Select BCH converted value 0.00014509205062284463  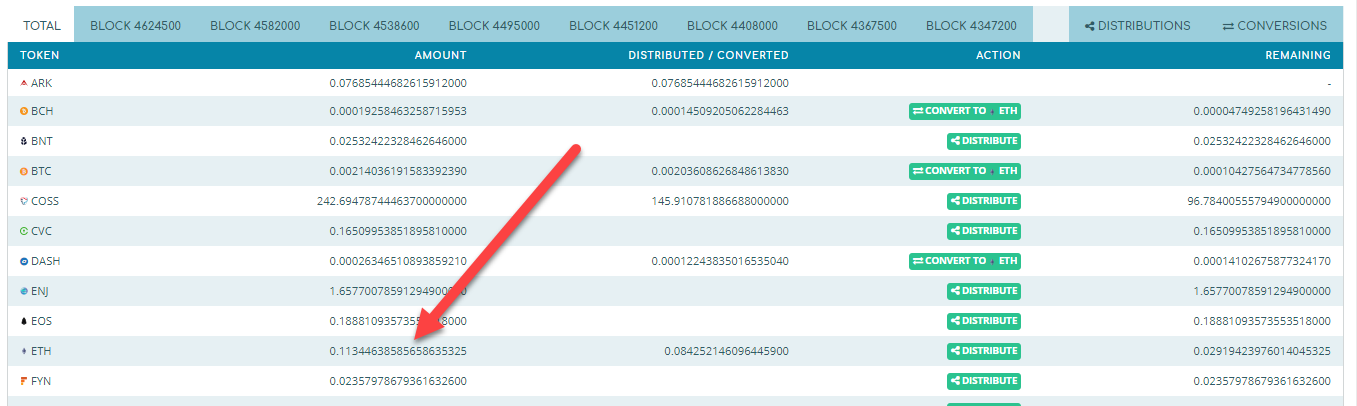coord(720,112)
